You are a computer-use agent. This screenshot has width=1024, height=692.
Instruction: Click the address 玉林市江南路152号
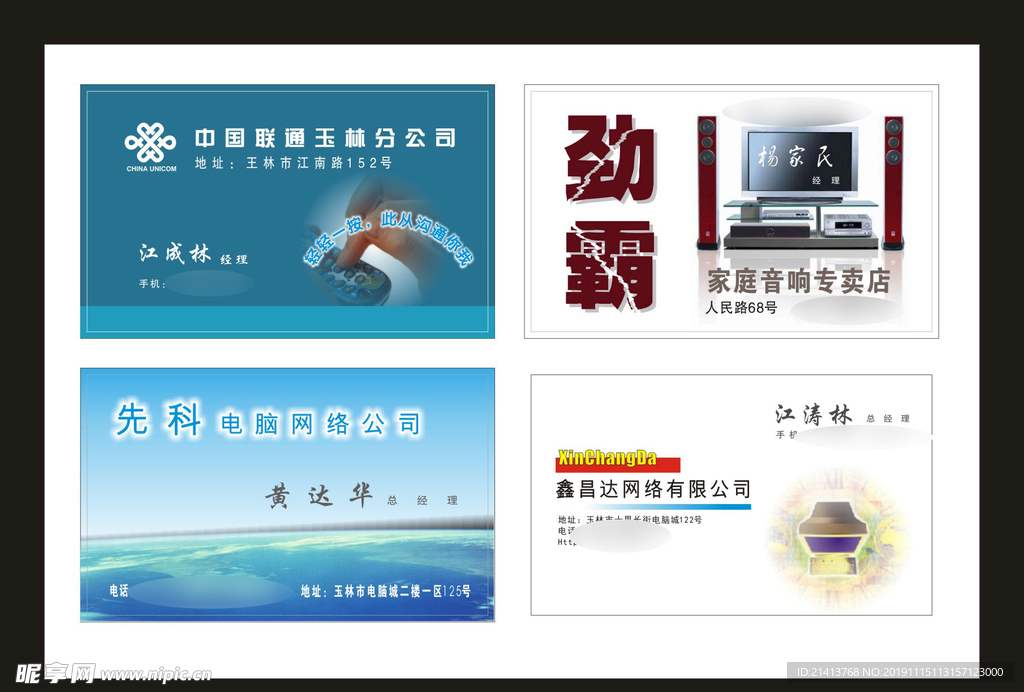[319, 163]
